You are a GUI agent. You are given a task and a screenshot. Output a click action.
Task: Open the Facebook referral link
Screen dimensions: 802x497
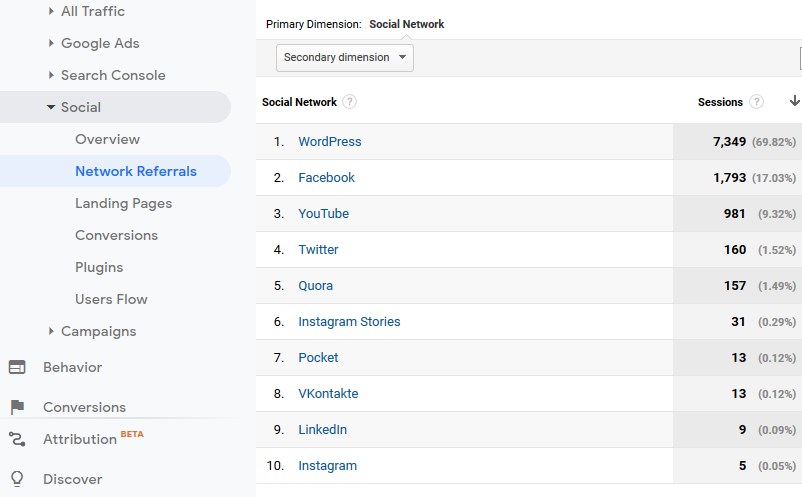(326, 177)
